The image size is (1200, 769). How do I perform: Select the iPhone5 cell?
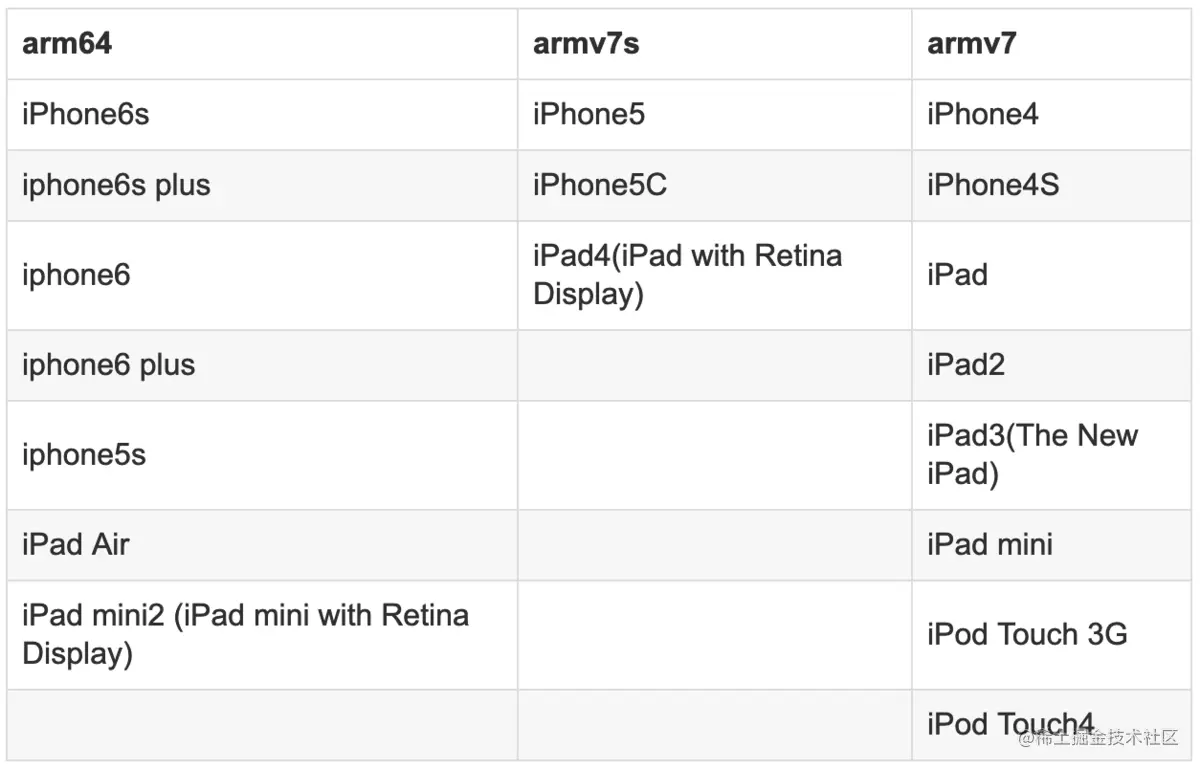pos(589,114)
